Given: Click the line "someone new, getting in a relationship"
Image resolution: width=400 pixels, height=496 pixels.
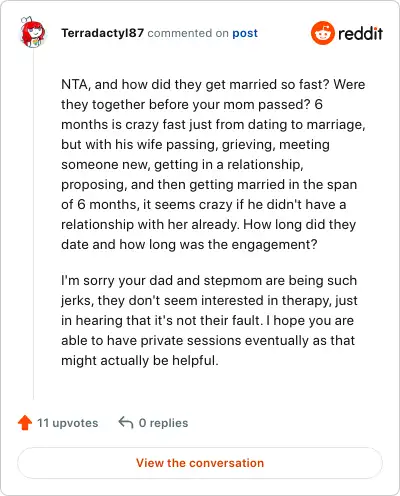Looking at the screenshot, I should (x=182, y=164).
